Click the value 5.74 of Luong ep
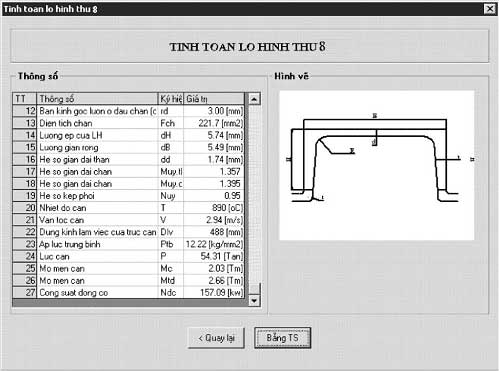499x371 pixels. [214, 135]
